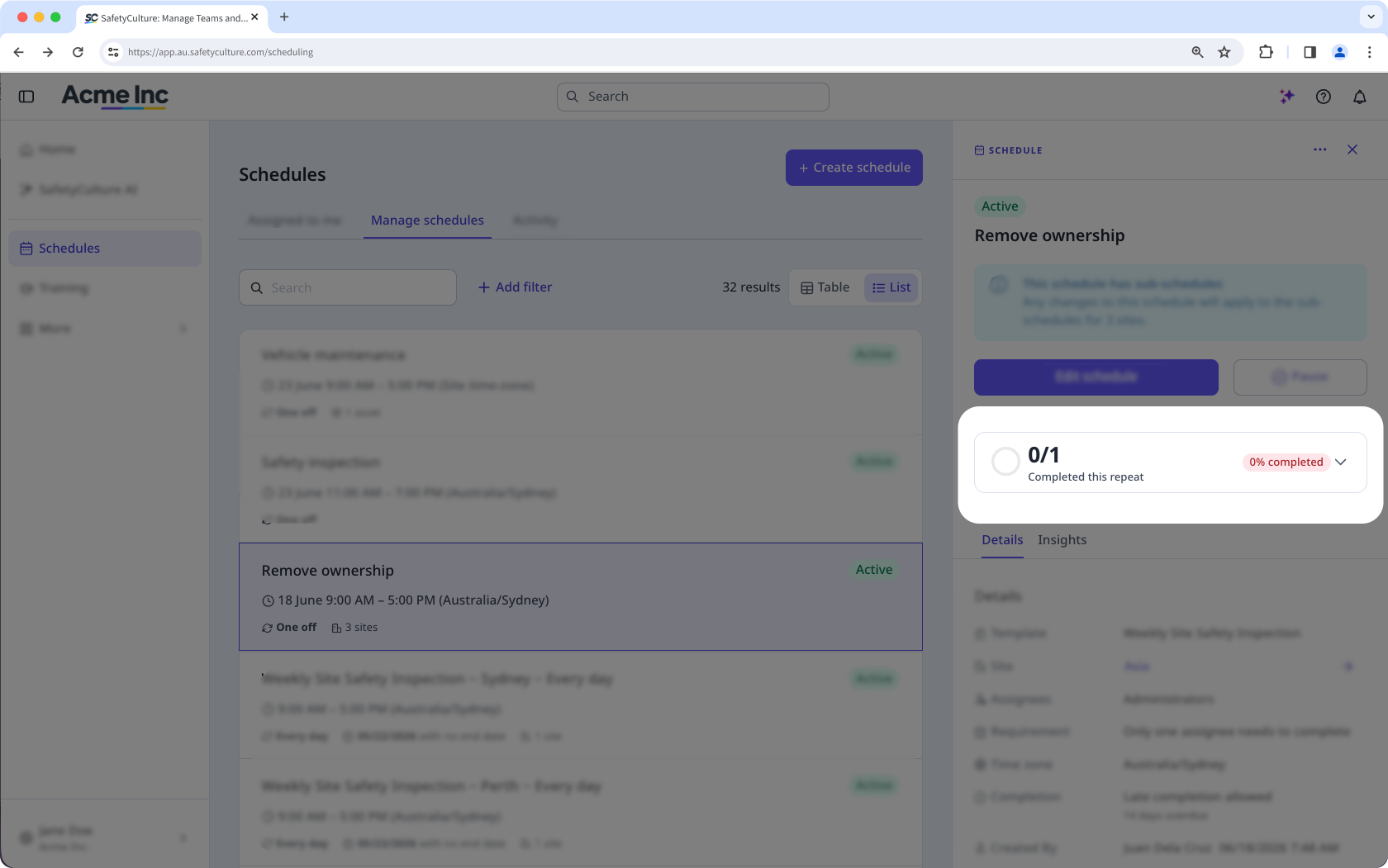The image size is (1388, 868).
Task: Bookmark this page with the star
Action: click(x=1224, y=52)
